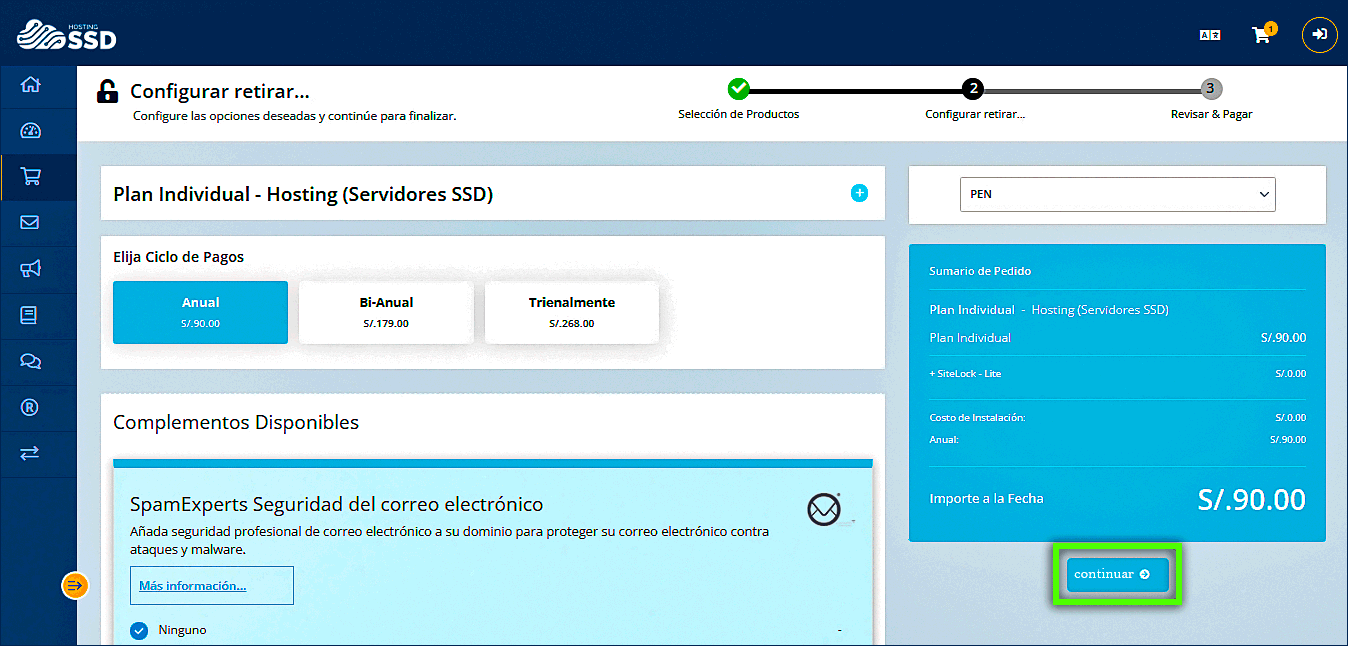Select the domain registration ® icon
The height and width of the screenshot is (646, 1348).
[30, 407]
